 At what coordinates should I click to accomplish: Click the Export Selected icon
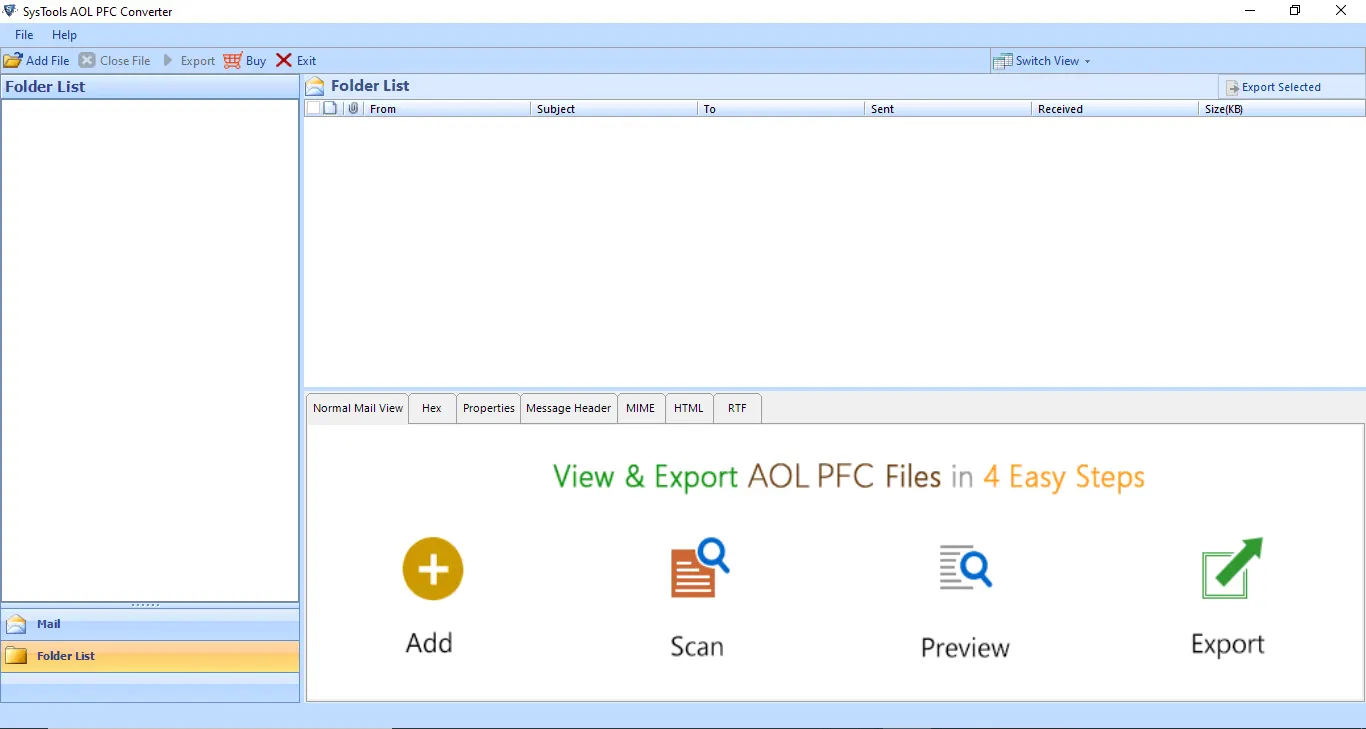pyautogui.click(x=1232, y=88)
